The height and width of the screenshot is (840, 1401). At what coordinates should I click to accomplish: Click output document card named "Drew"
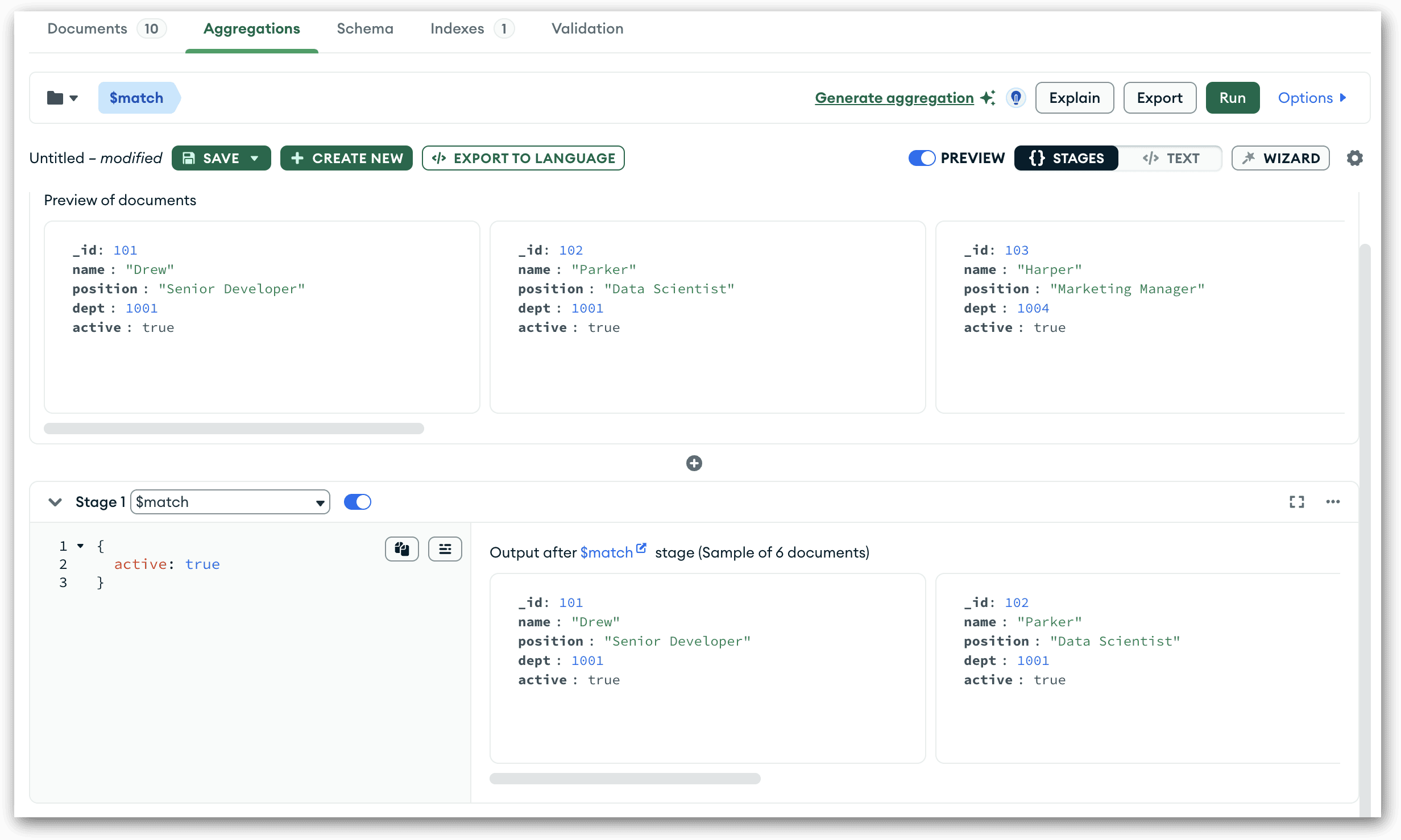[708, 668]
